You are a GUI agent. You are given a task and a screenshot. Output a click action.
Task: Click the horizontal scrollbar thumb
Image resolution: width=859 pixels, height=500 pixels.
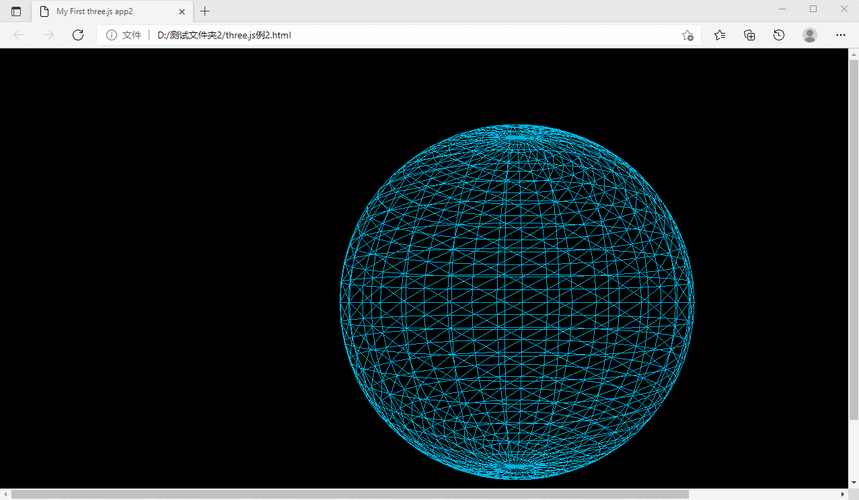pyautogui.click(x=350, y=495)
